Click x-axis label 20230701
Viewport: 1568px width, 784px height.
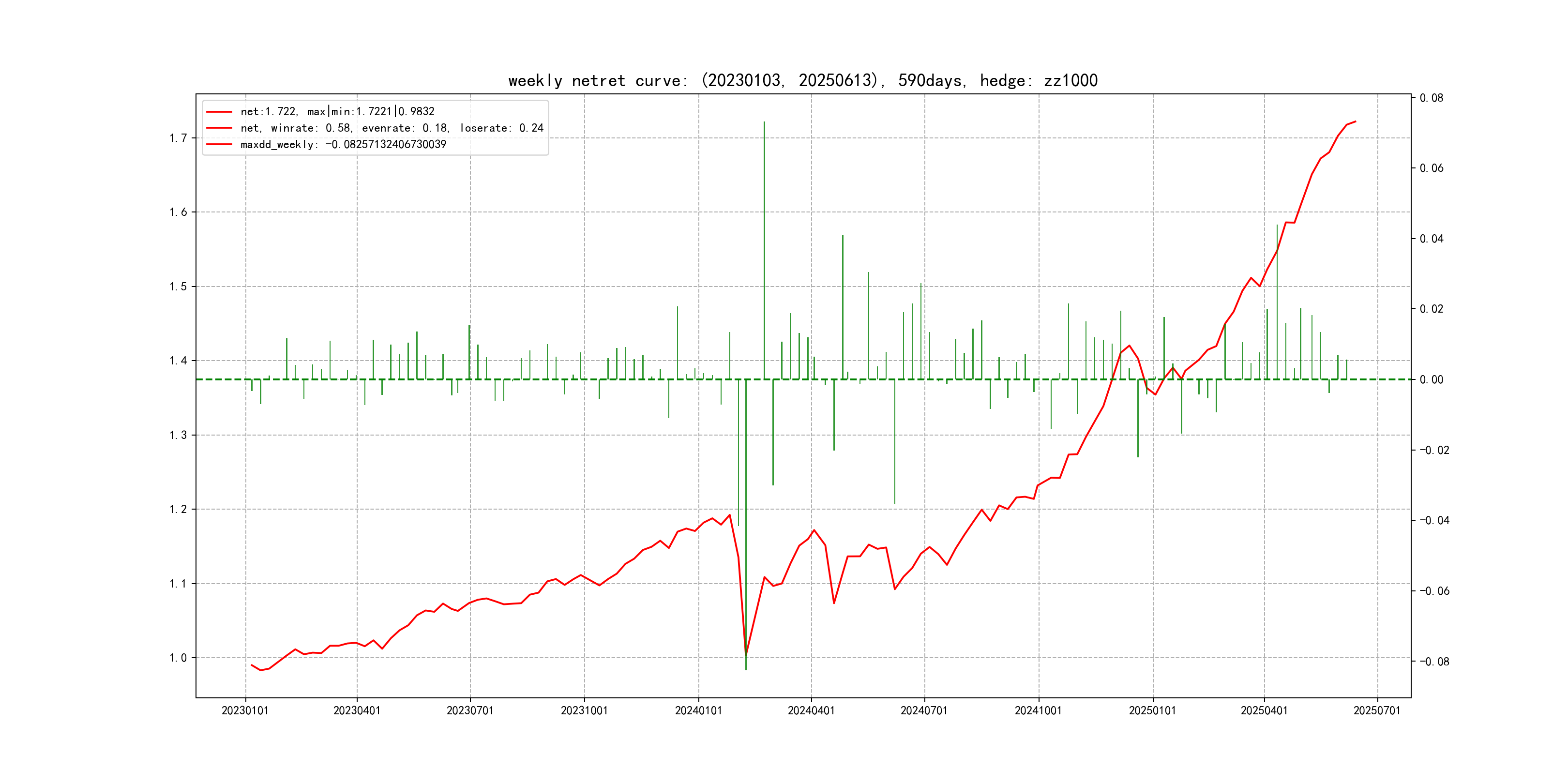470,710
